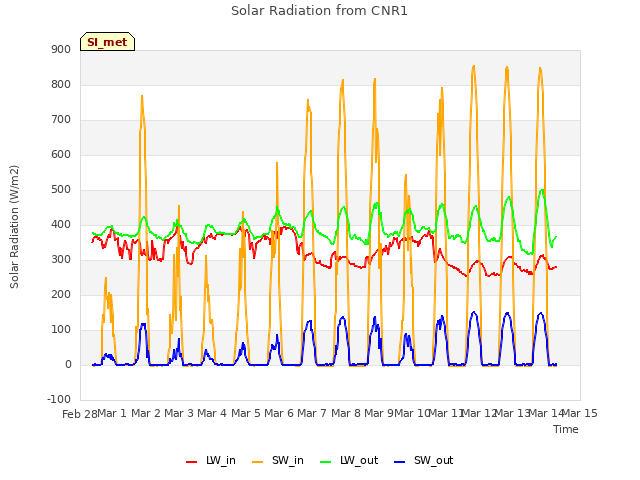The width and height of the screenshot is (640, 480).
Task: Click the Time x-axis title
Action: [566, 429]
